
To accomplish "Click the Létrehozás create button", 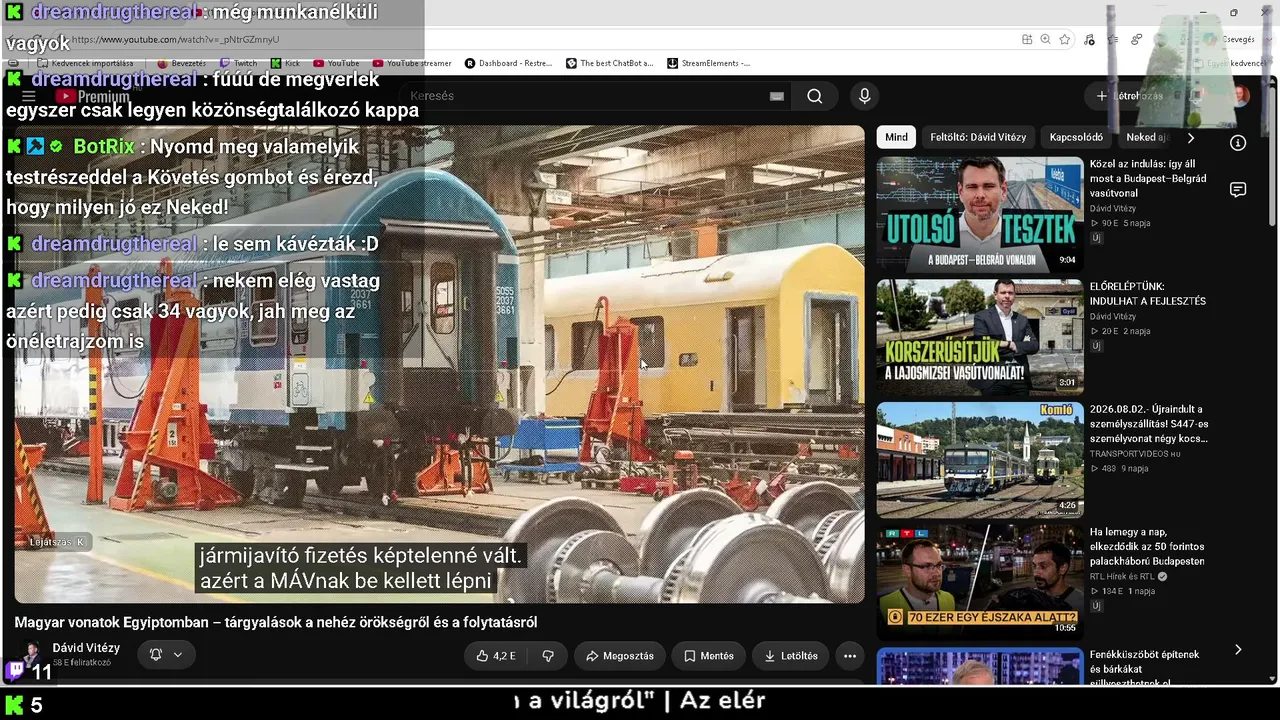I will [x=1130, y=96].
